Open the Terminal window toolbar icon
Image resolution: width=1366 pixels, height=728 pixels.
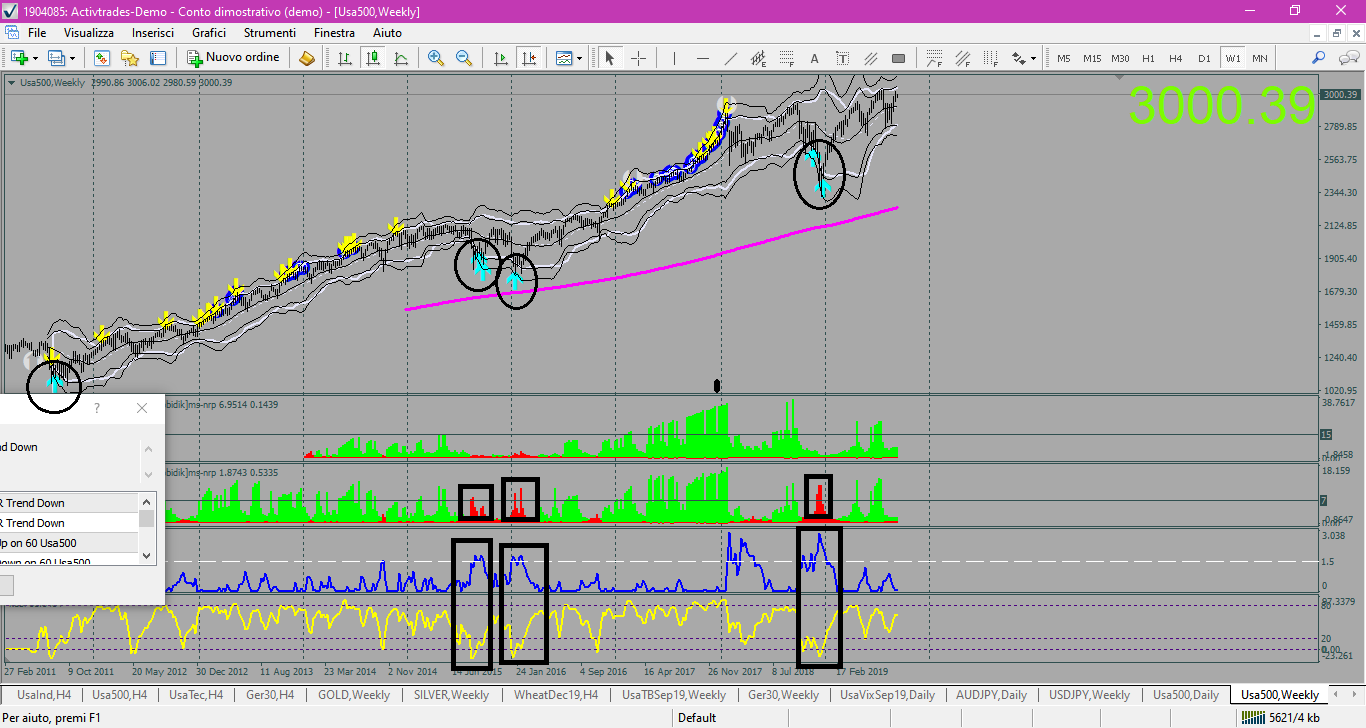[158, 58]
